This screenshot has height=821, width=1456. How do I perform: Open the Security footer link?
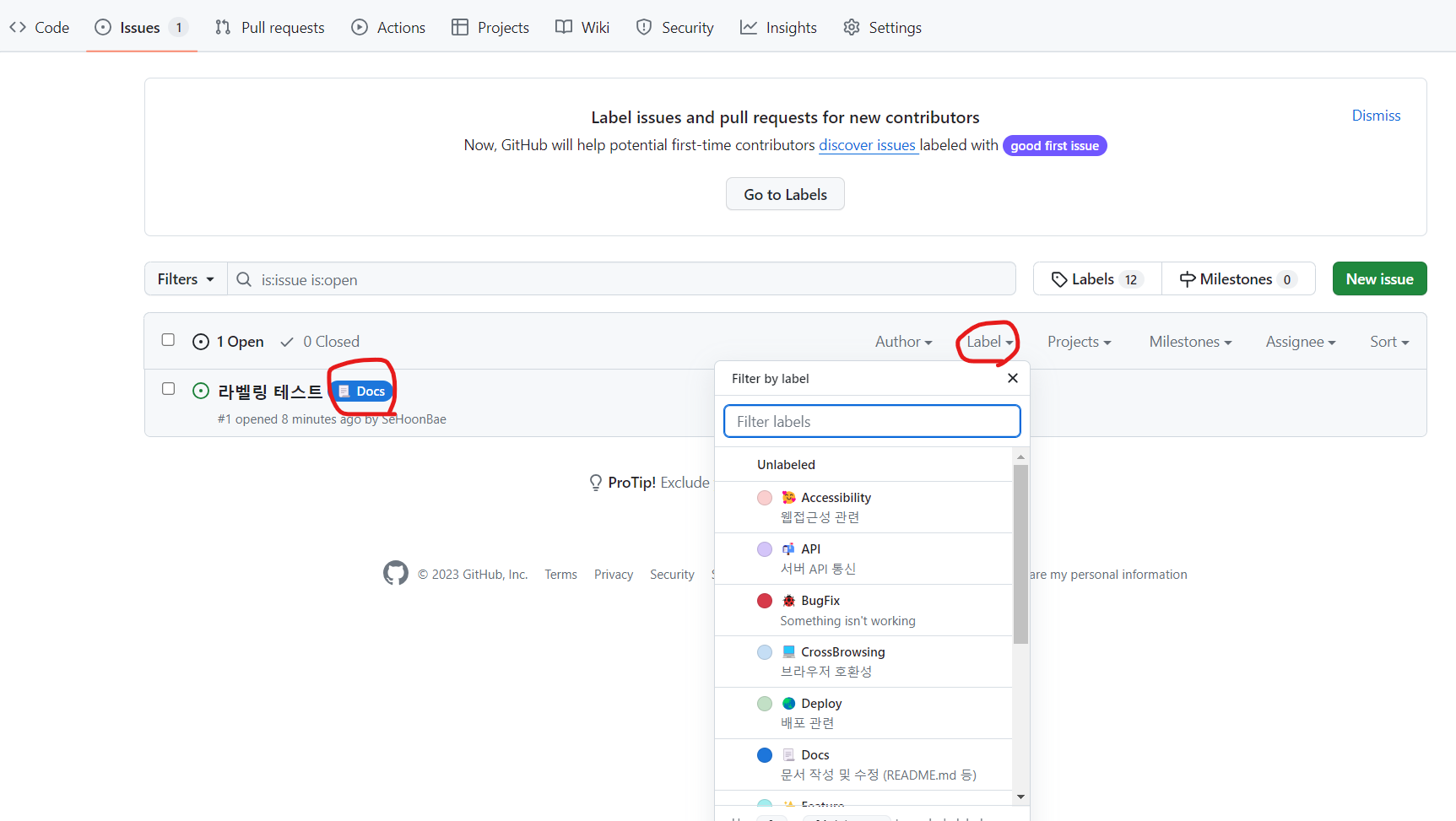tap(672, 575)
